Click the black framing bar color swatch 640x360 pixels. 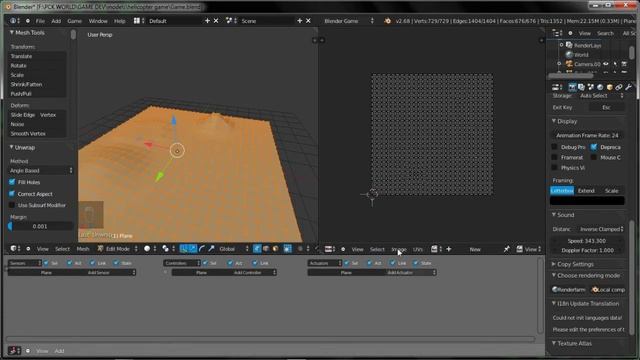click(587, 200)
